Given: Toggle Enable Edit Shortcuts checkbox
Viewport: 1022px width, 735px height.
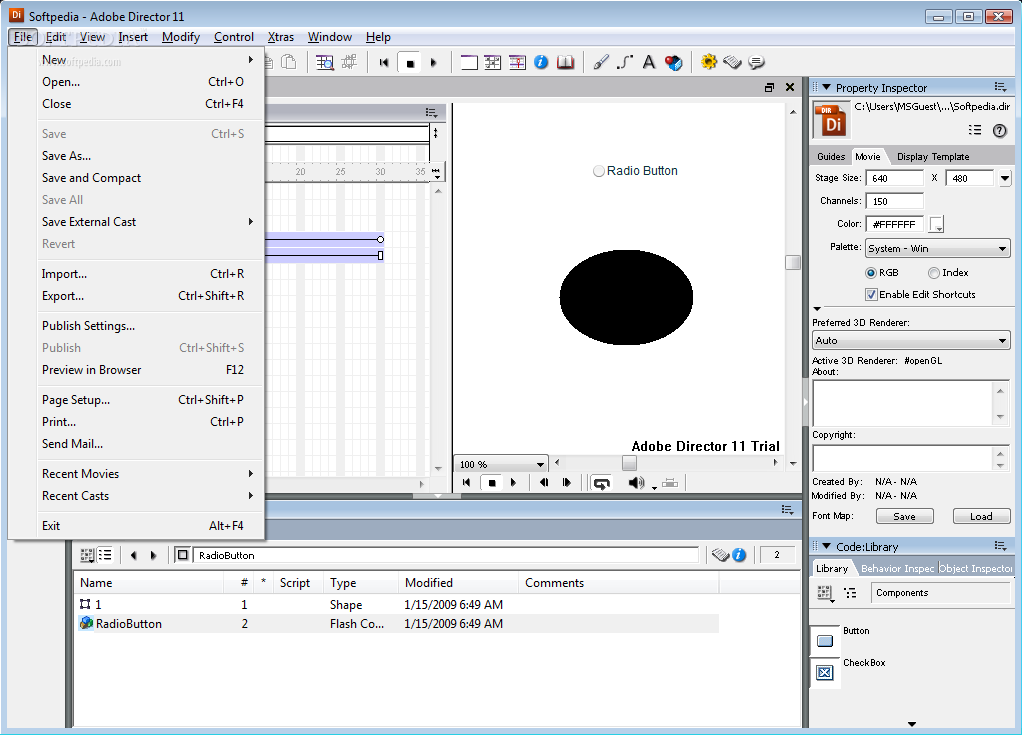Looking at the screenshot, I should tap(871, 295).
